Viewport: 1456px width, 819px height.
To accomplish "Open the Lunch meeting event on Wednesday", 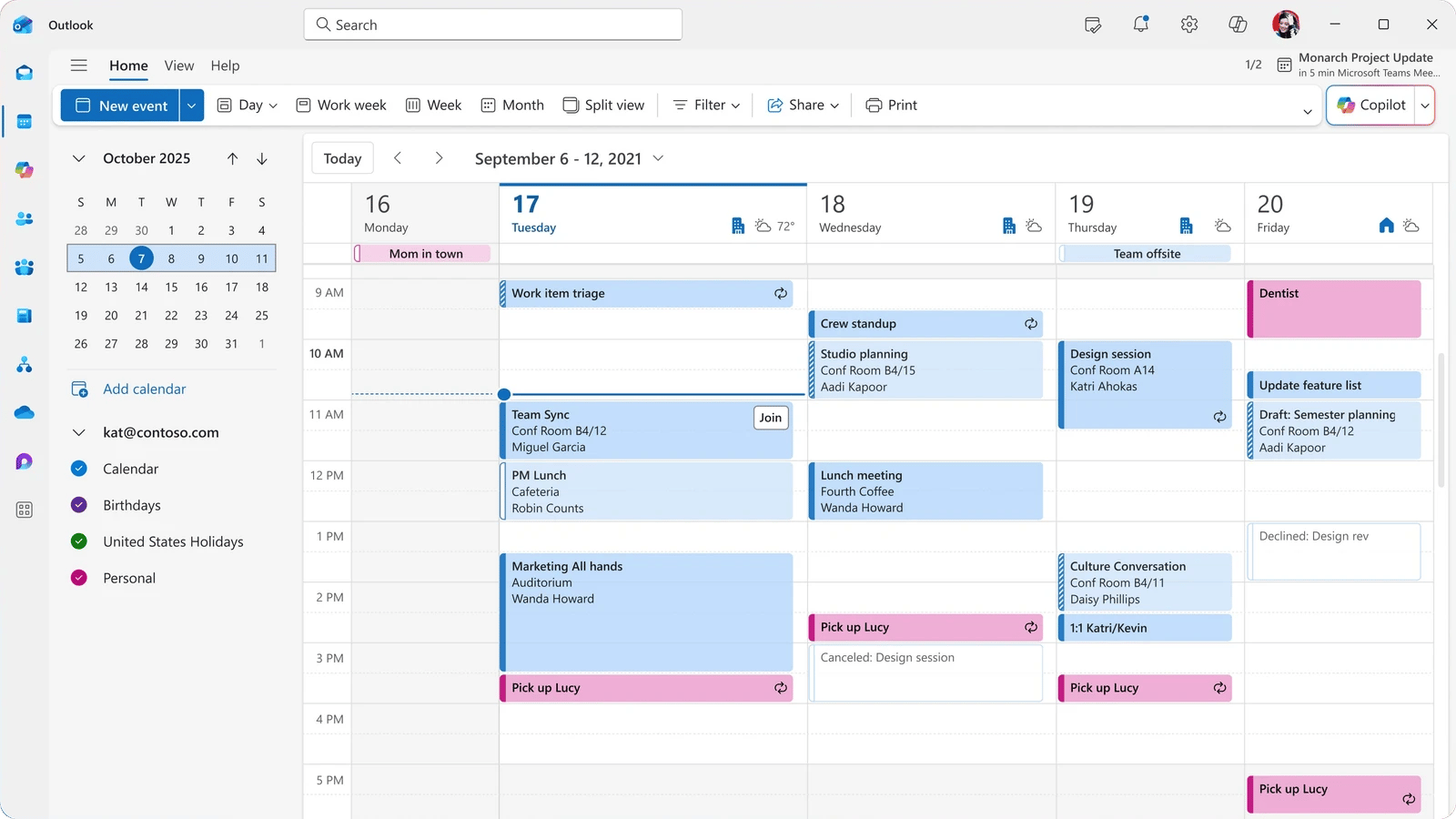I will (925, 491).
